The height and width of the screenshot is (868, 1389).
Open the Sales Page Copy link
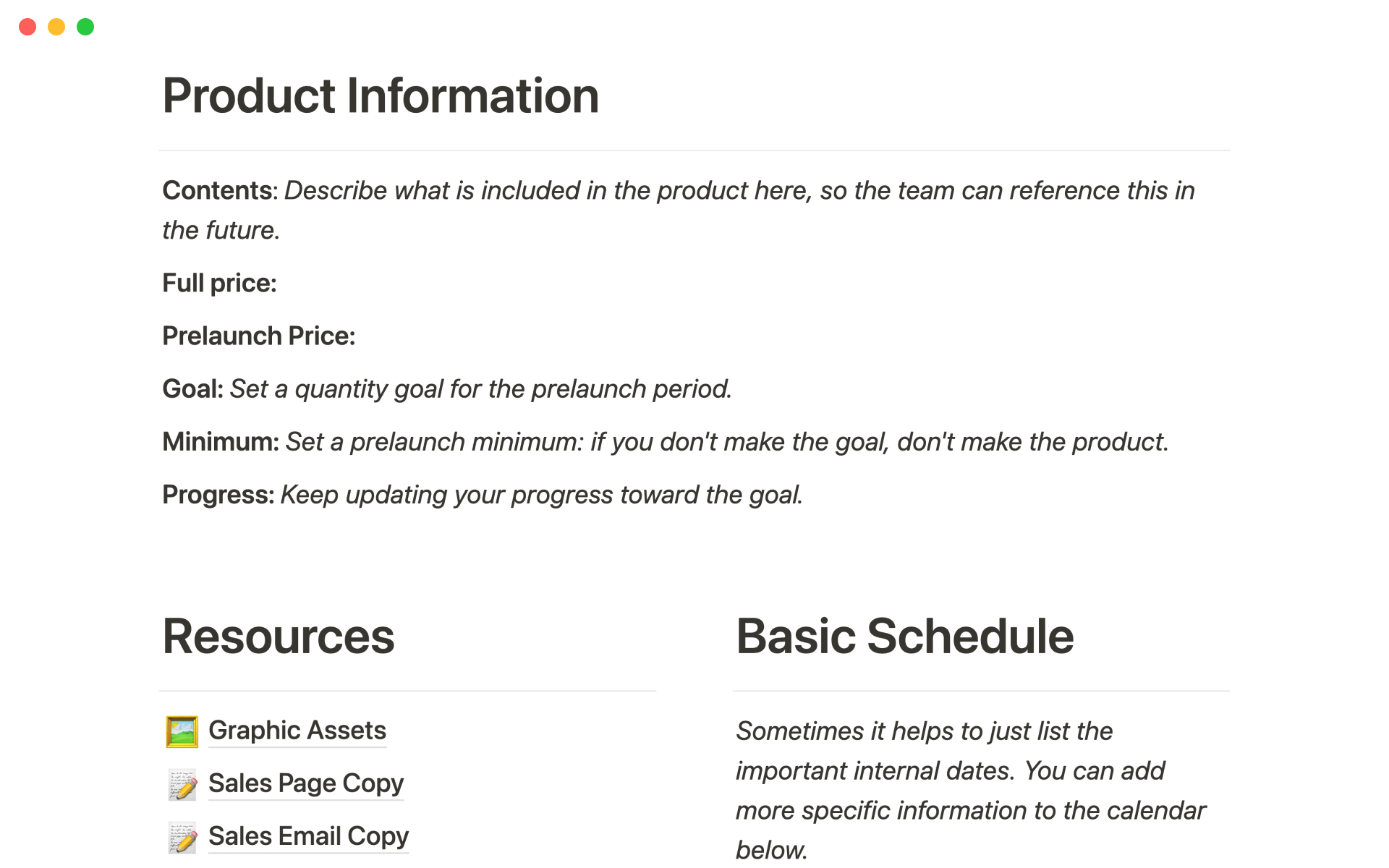(x=305, y=783)
